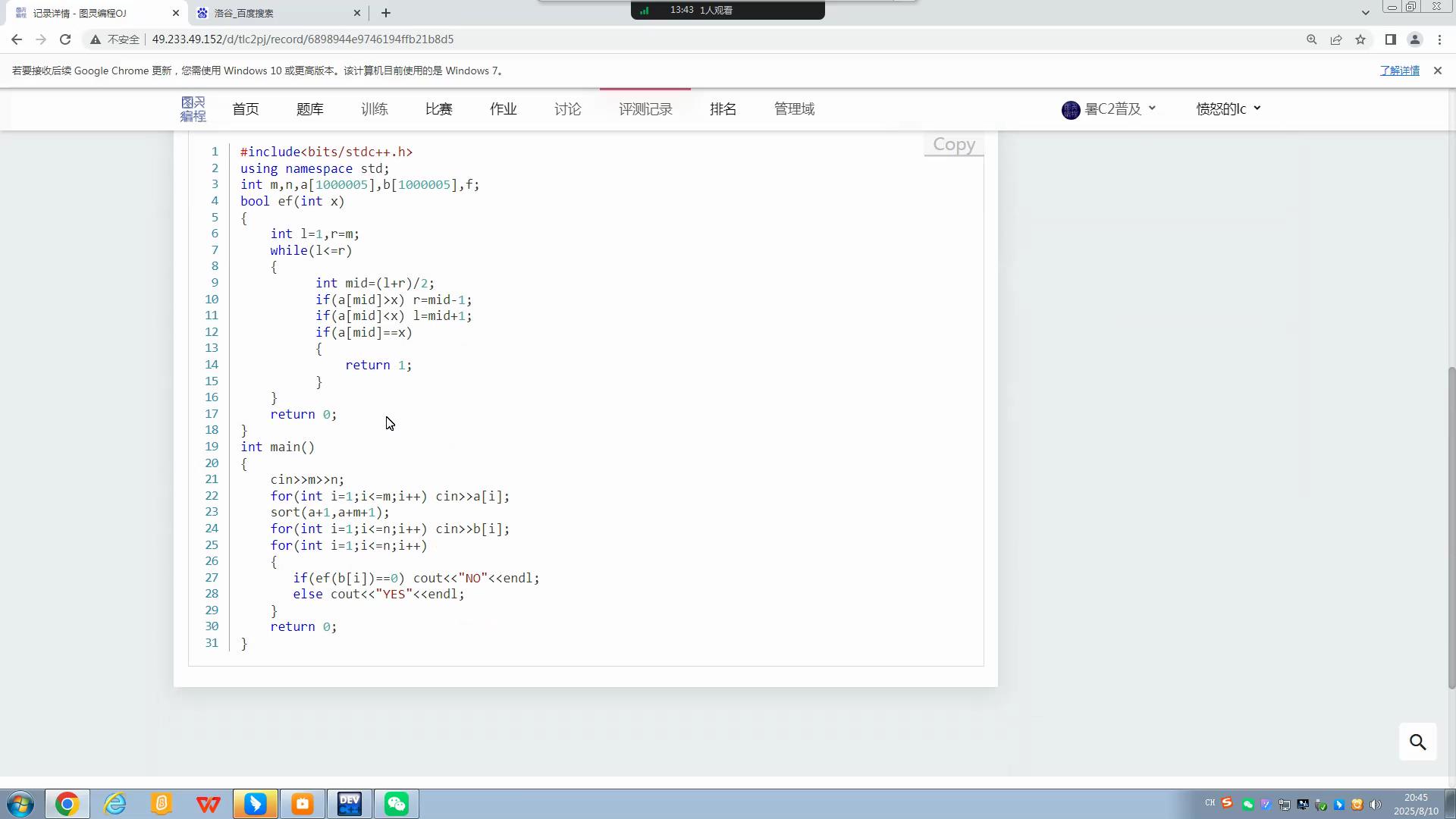Open the 管理域 navigation item
This screenshot has width=1456, height=819.
point(794,109)
